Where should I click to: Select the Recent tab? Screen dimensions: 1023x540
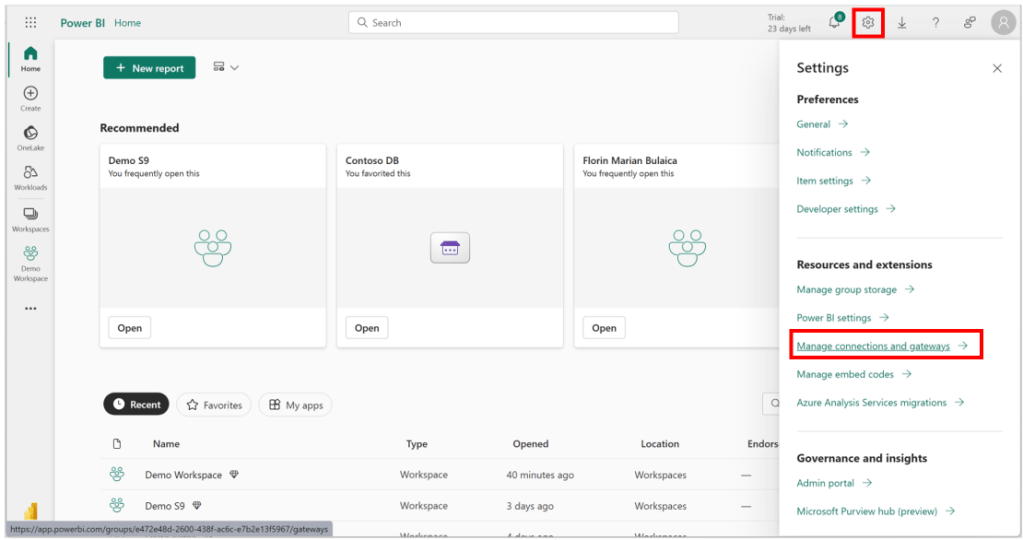[136, 405]
